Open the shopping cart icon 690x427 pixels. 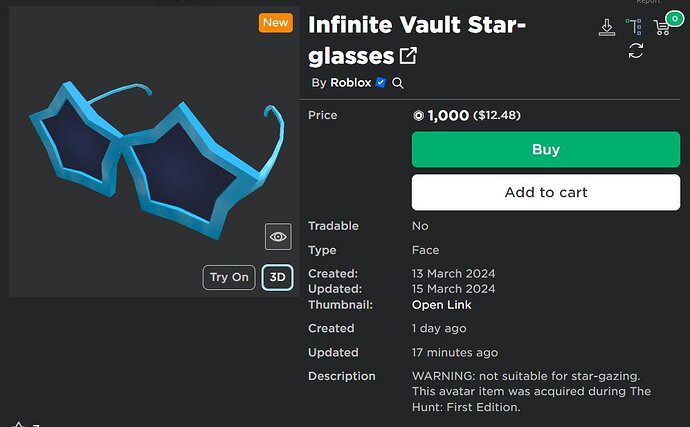(x=662, y=27)
